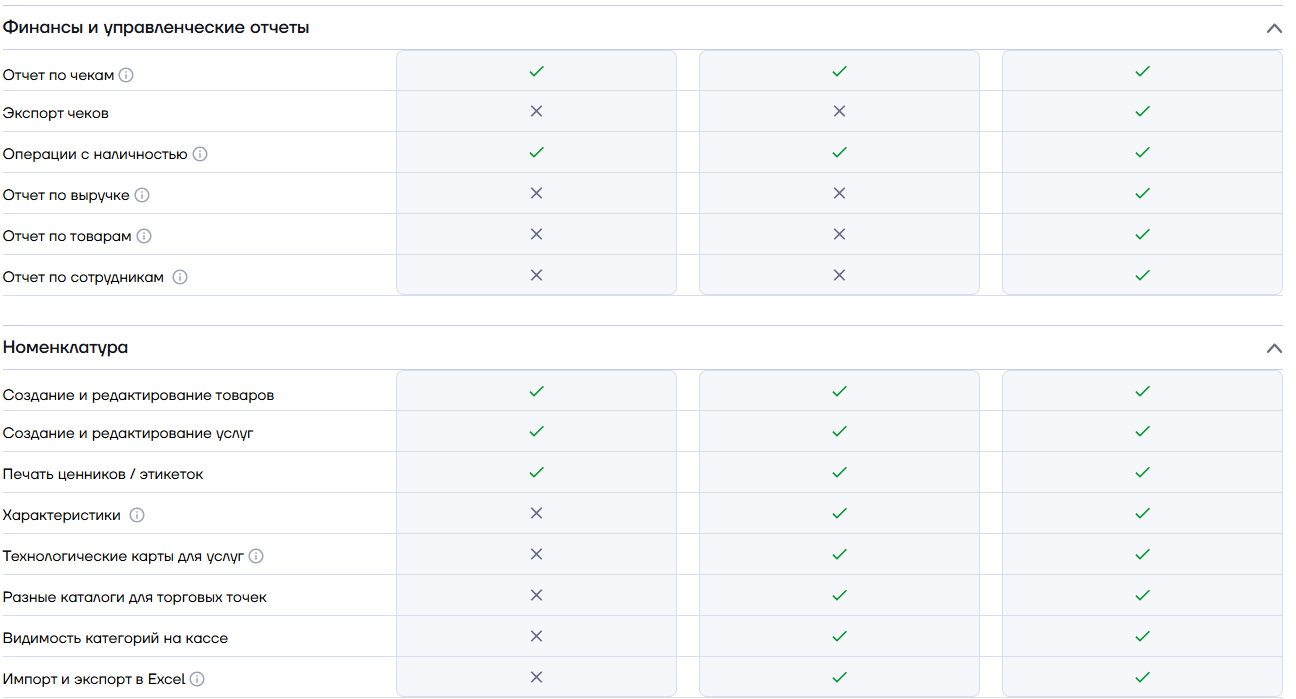The width and height of the screenshot is (1296, 699).
Task: Click info icon next to Отчет по чекам
Action: click(127, 75)
